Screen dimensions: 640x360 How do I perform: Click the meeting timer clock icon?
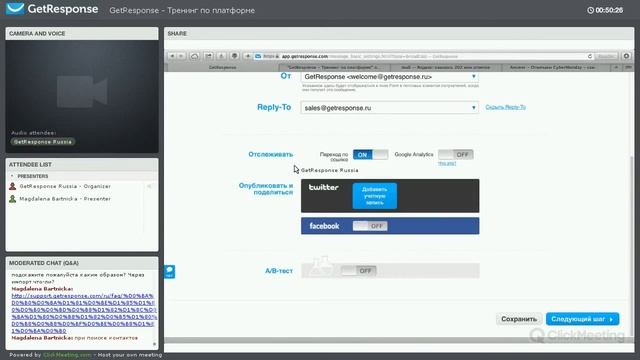(590, 10)
